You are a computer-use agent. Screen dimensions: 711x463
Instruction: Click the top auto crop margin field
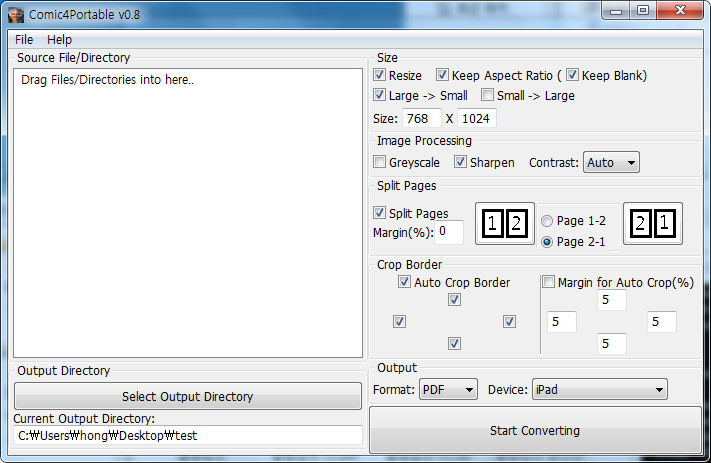pyautogui.click(x=612, y=300)
